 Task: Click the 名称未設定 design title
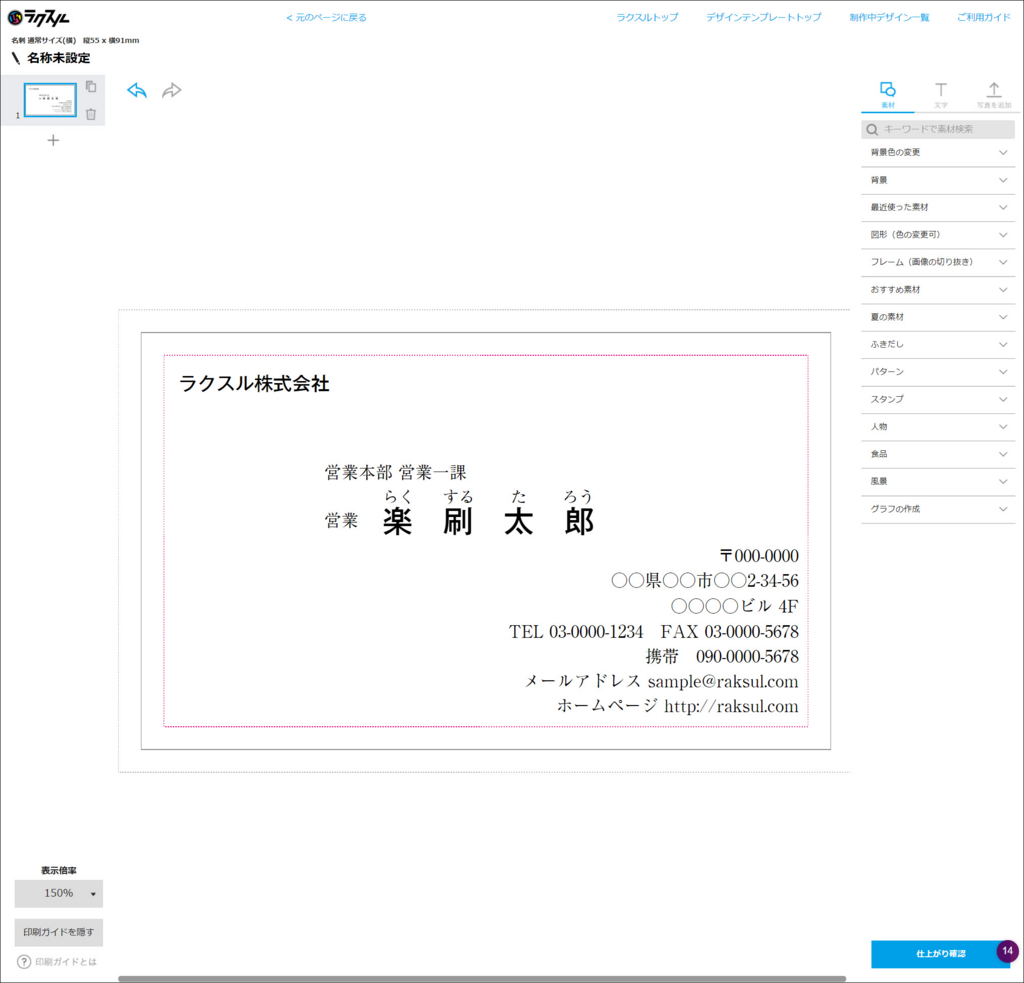point(59,58)
